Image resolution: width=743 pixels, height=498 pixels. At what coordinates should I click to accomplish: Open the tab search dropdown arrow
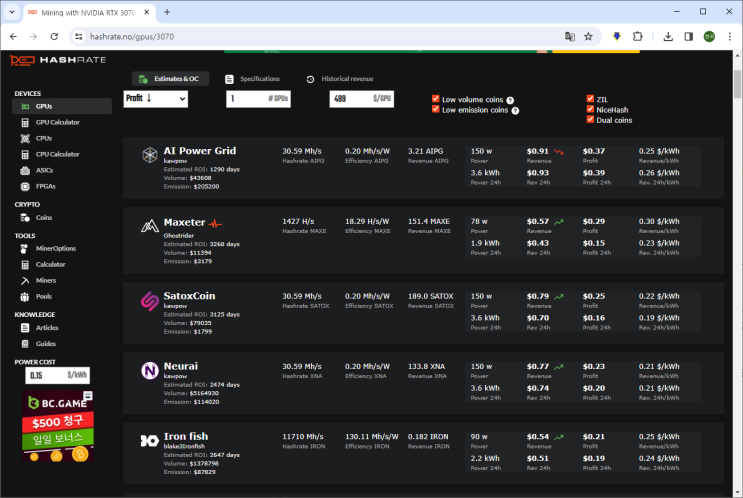[x=12, y=12]
